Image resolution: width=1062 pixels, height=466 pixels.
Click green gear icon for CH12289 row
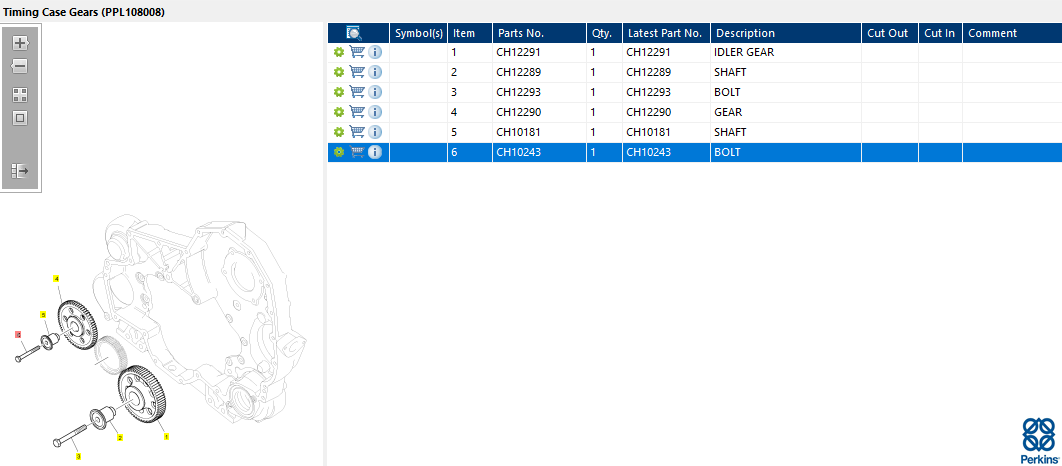[339, 72]
